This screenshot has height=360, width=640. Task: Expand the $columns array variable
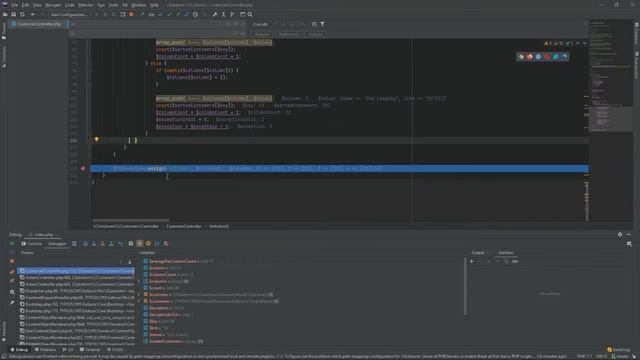click(140, 281)
